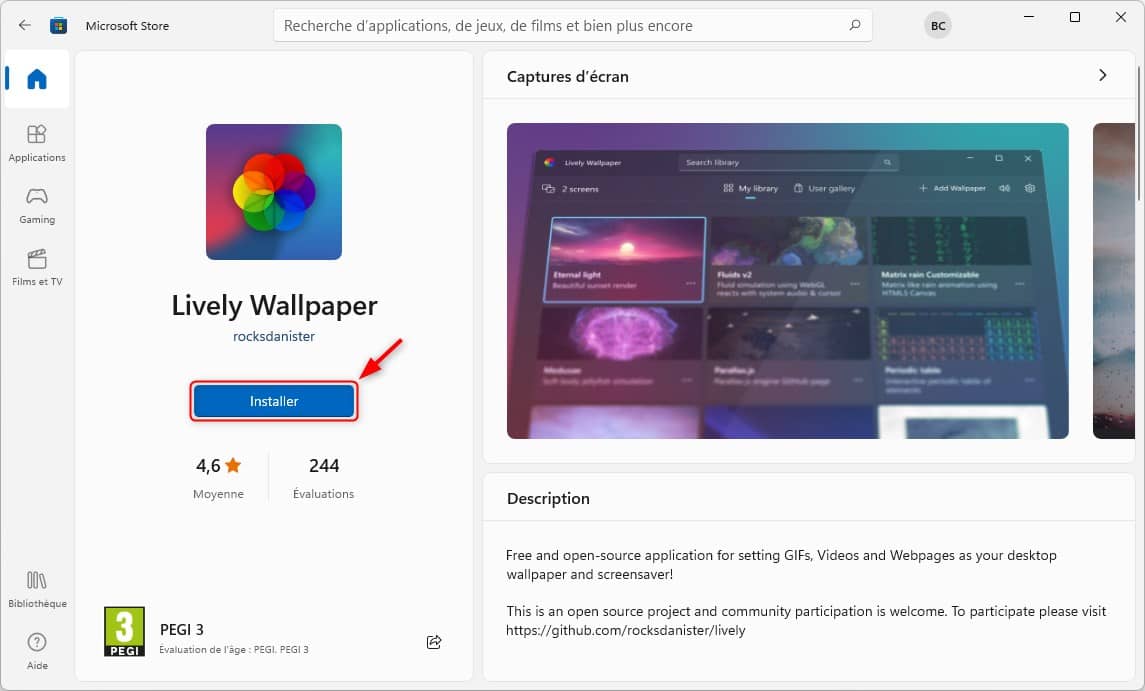Click the Lively Wallpaper title text
Image resolution: width=1145 pixels, height=691 pixels.
[274, 305]
